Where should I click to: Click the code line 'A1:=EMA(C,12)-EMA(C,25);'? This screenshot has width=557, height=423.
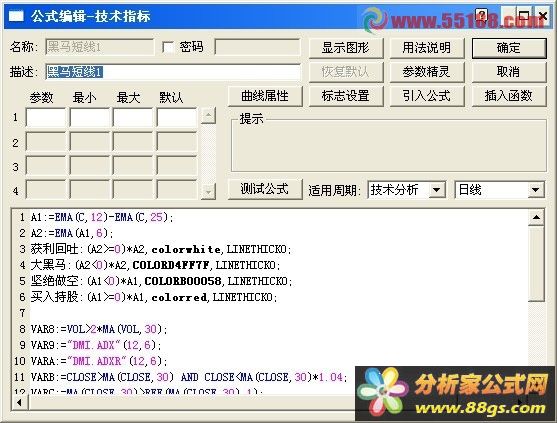102,217
